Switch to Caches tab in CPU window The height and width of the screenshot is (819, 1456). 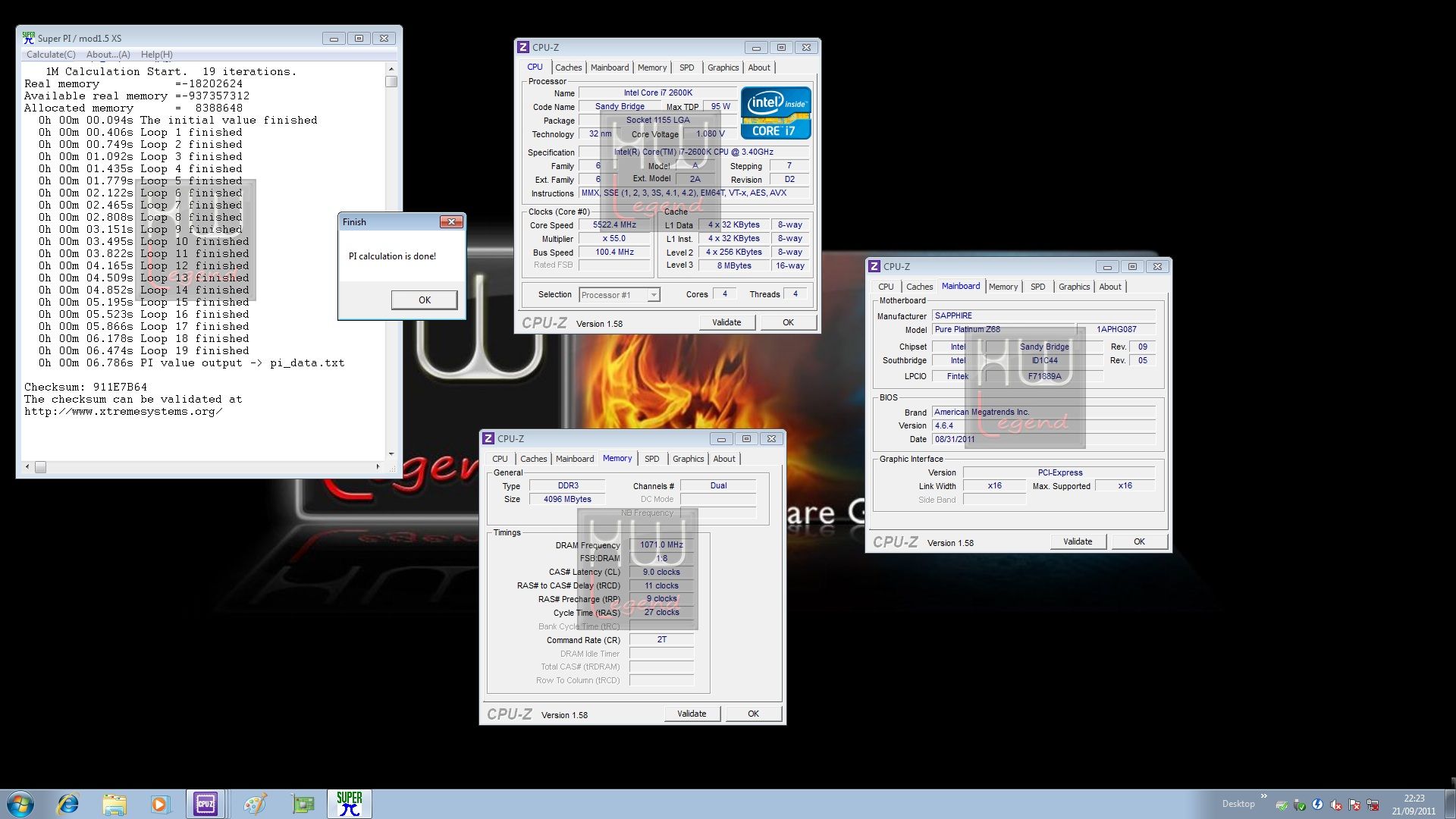click(x=568, y=67)
